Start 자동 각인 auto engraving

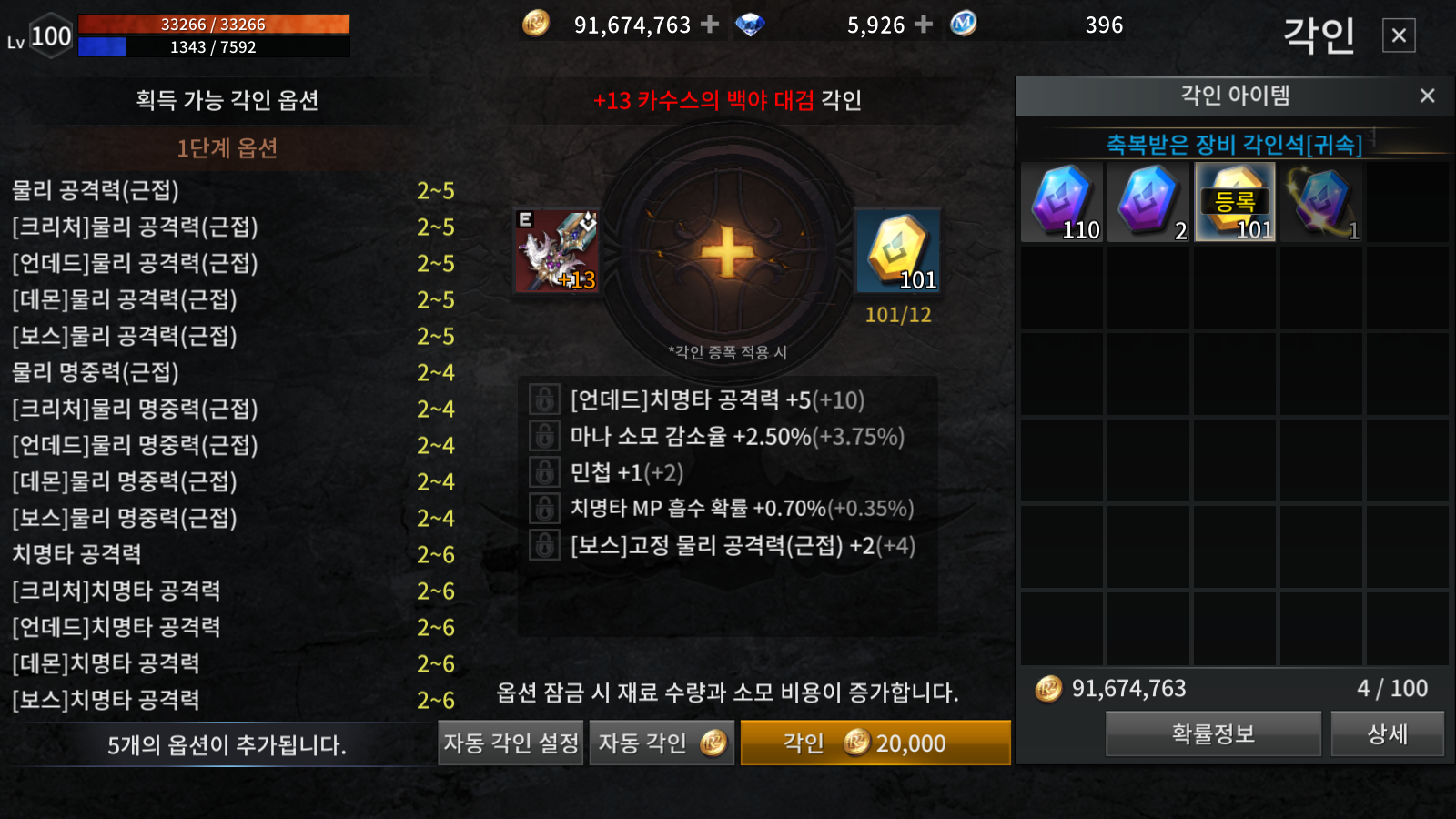point(662,743)
